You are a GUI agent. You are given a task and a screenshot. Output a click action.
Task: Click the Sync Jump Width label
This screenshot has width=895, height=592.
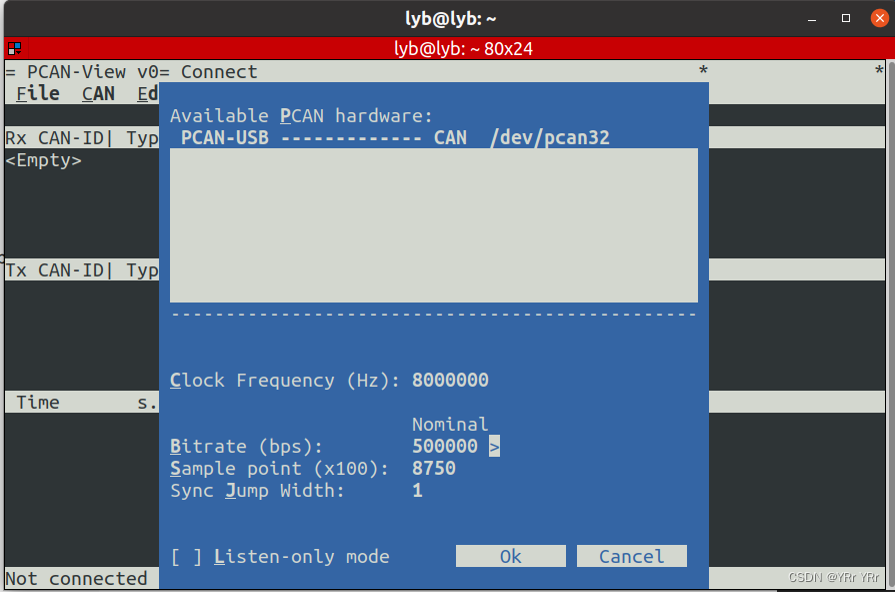coord(257,490)
